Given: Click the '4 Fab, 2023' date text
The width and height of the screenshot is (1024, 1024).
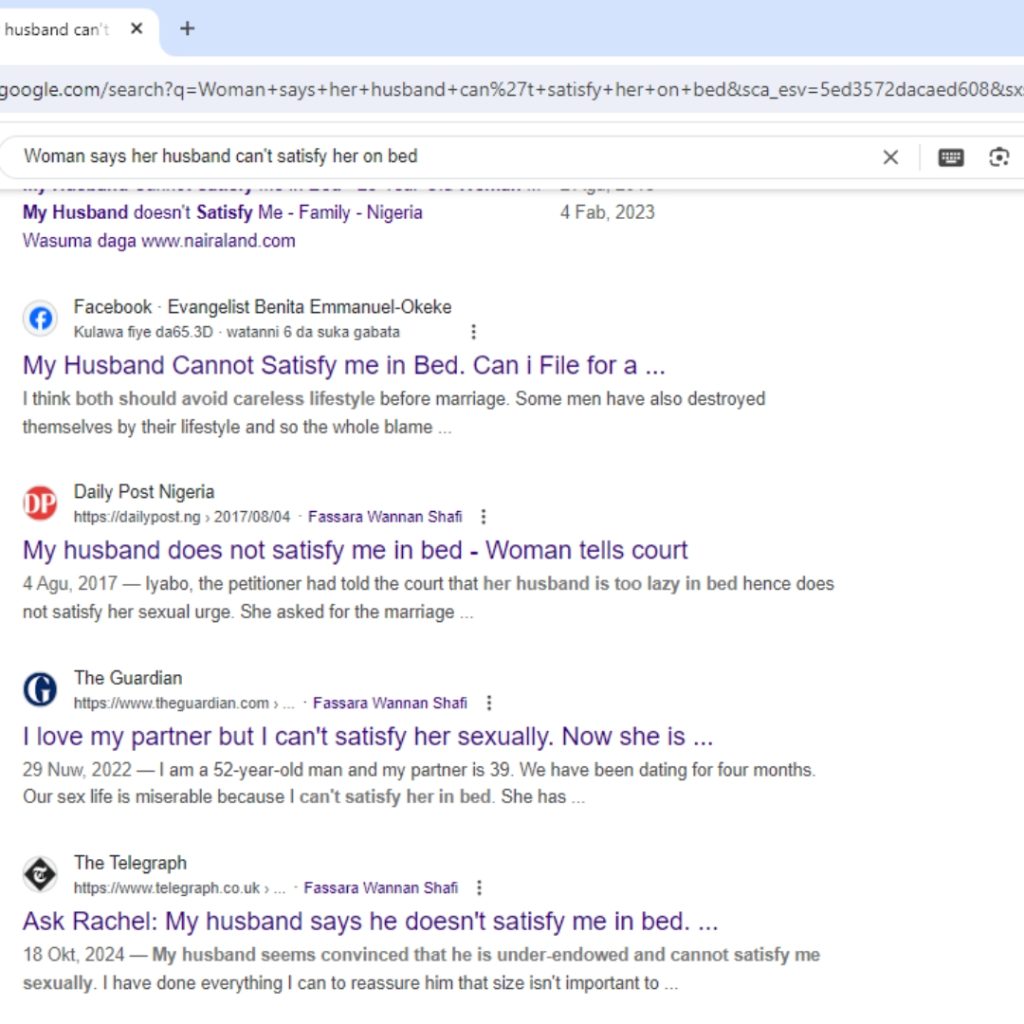Looking at the screenshot, I should click(x=607, y=212).
